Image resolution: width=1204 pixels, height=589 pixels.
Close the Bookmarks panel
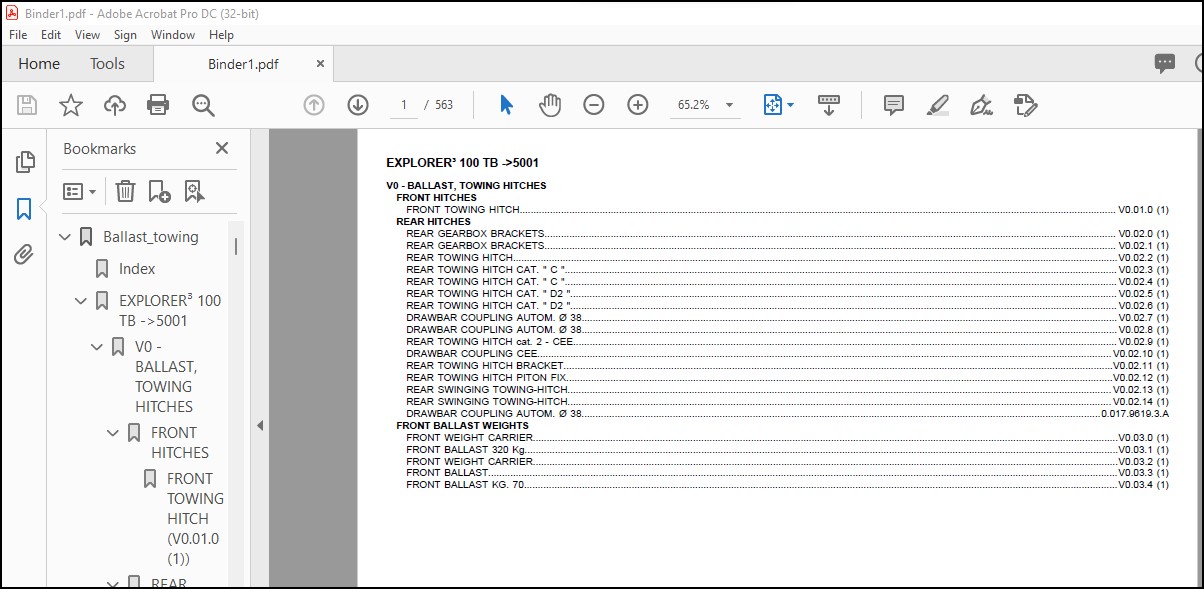[222, 148]
